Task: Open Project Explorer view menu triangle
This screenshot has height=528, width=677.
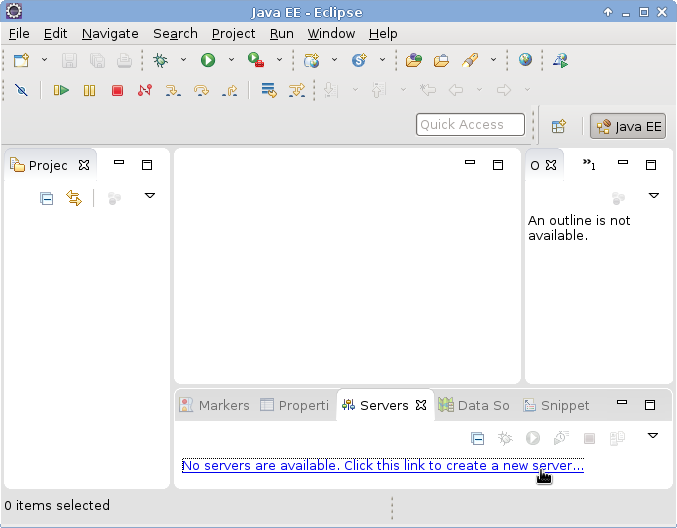Action: 150,196
